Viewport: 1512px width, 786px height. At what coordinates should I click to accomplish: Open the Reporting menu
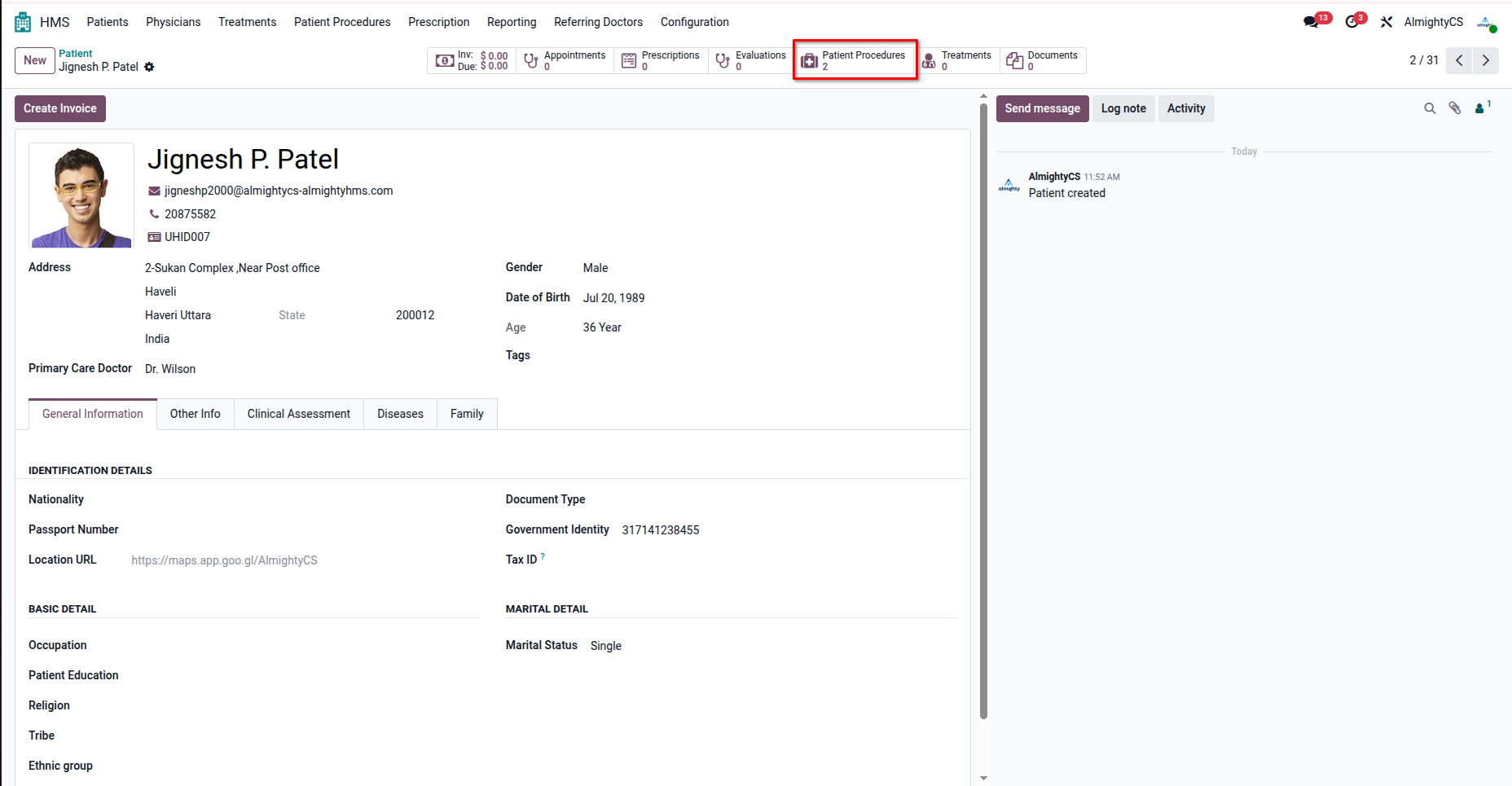[x=512, y=22]
